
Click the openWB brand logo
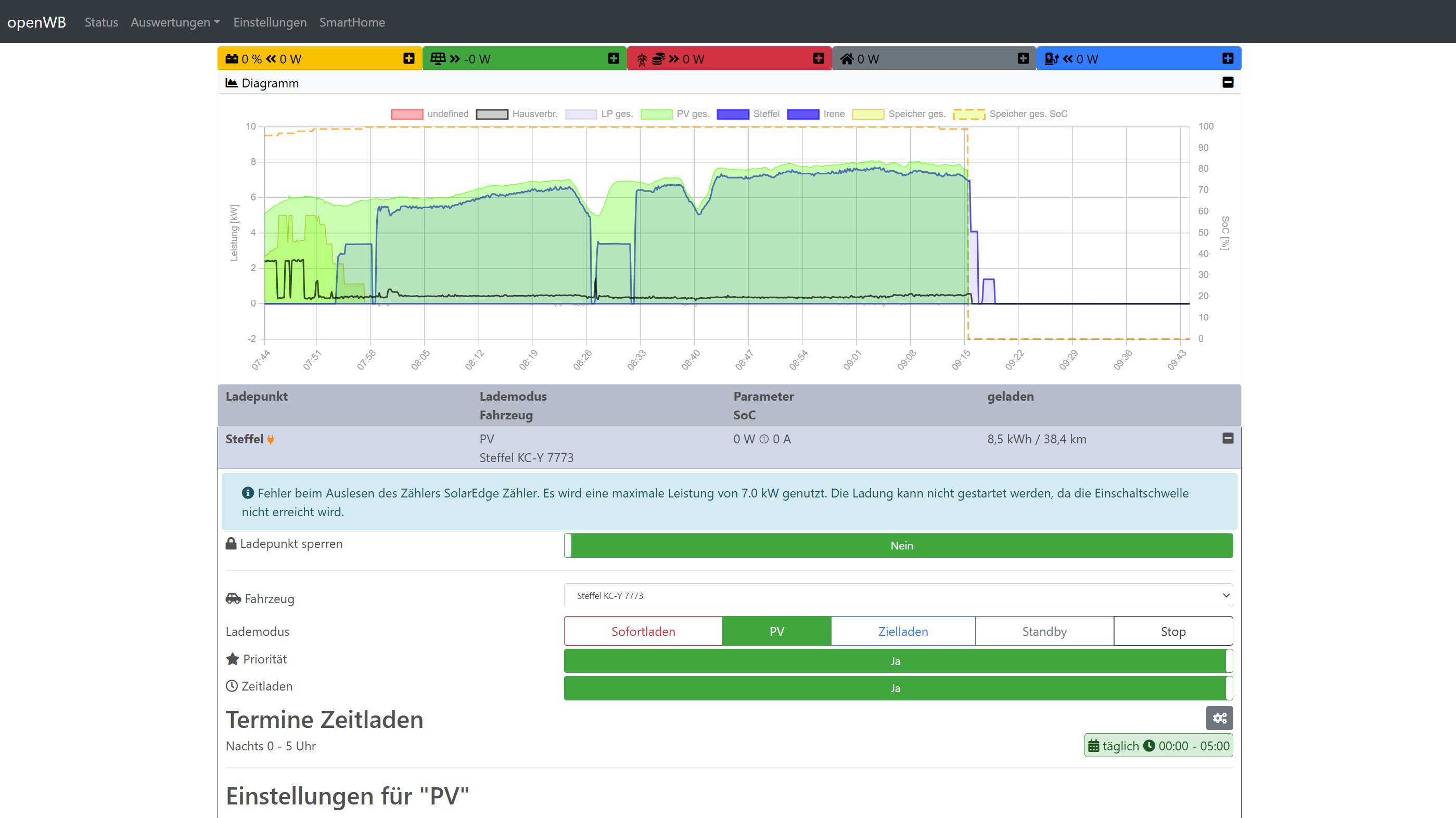click(36, 22)
